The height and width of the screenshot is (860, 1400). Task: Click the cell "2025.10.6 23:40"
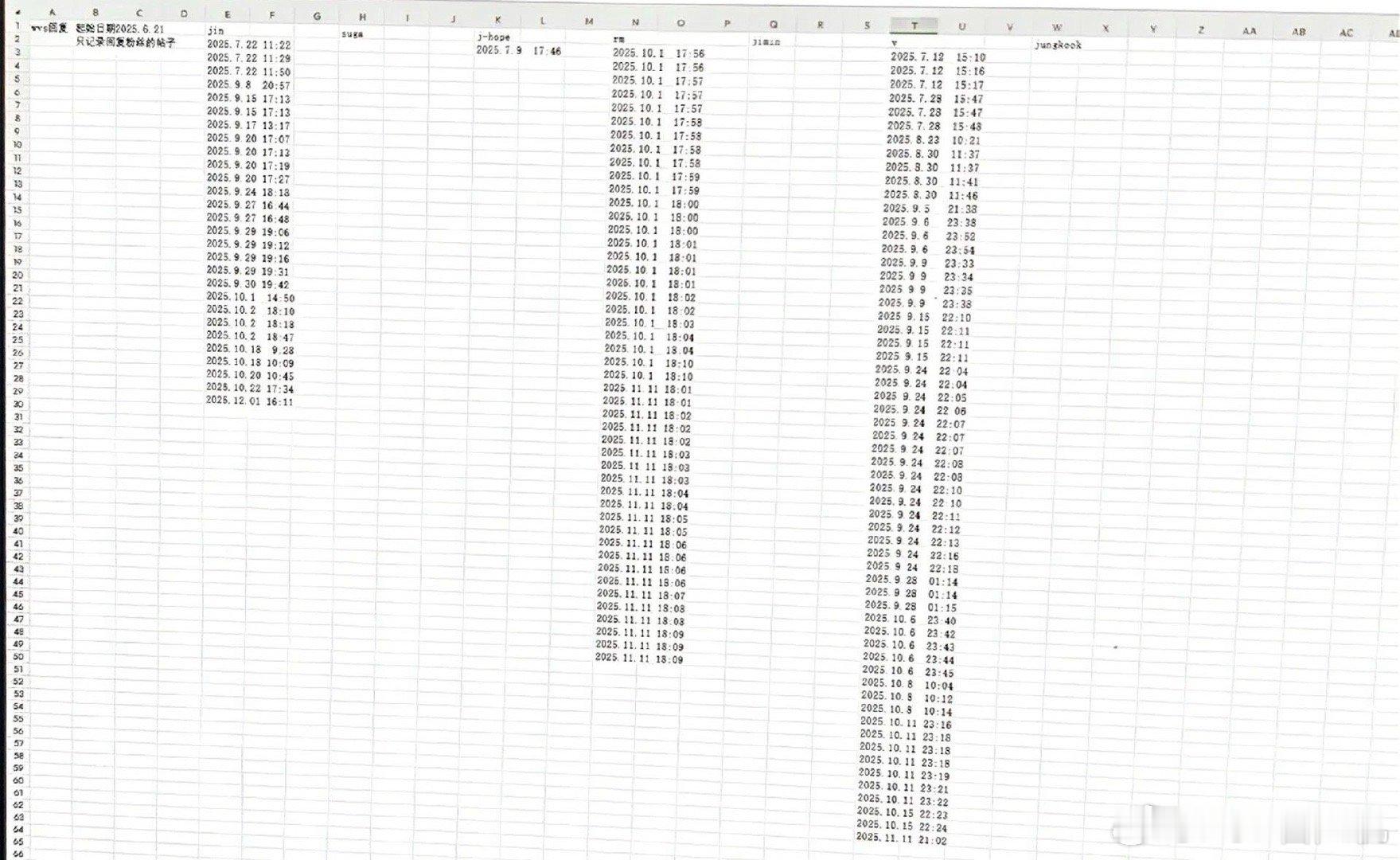pyautogui.click(x=911, y=620)
